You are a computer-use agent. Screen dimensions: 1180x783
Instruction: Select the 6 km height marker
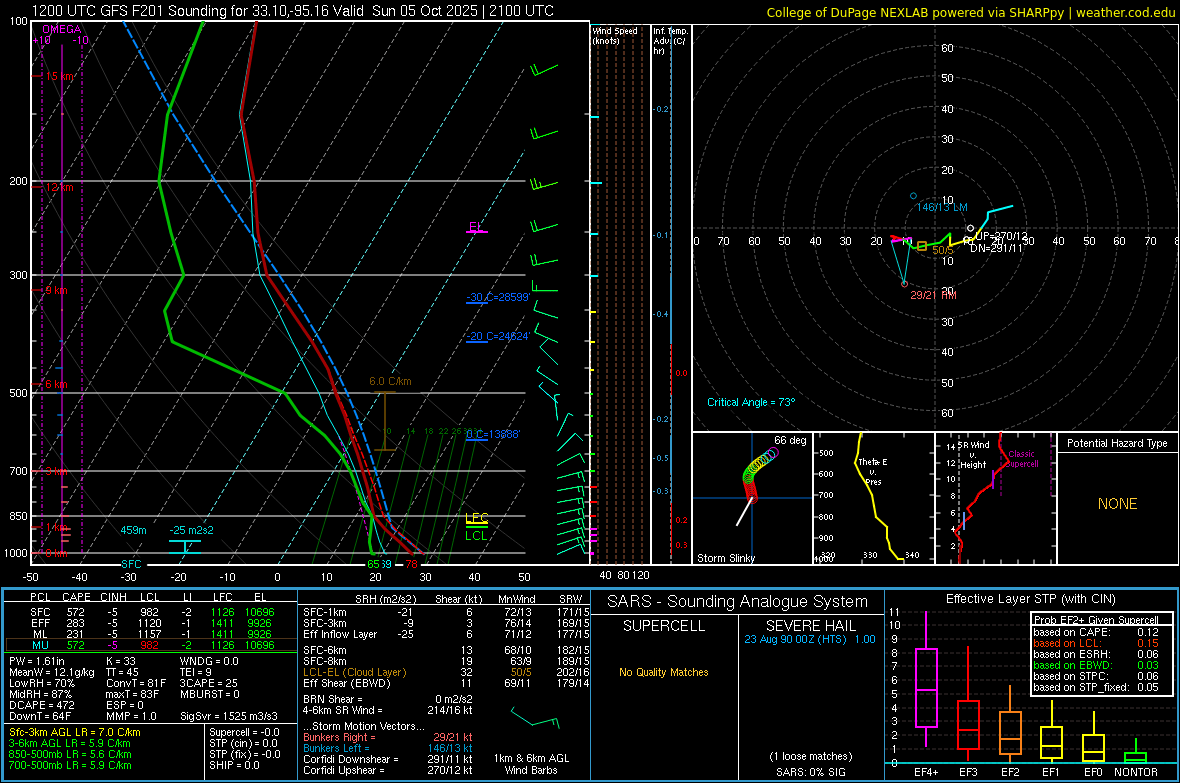click(56, 384)
